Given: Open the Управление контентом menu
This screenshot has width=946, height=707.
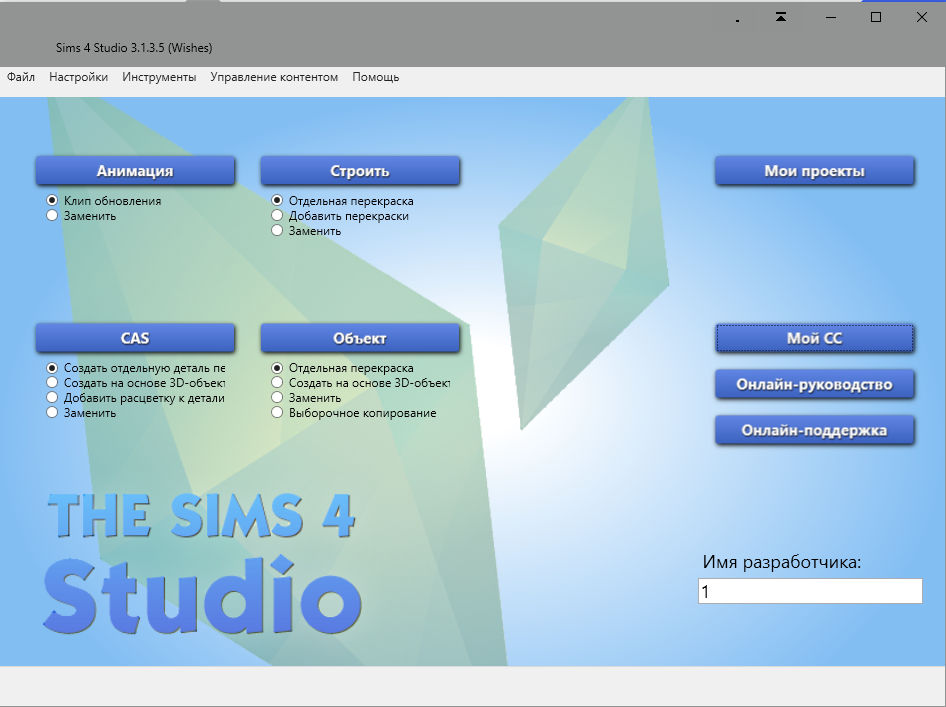Looking at the screenshot, I should (x=272, y=77).
